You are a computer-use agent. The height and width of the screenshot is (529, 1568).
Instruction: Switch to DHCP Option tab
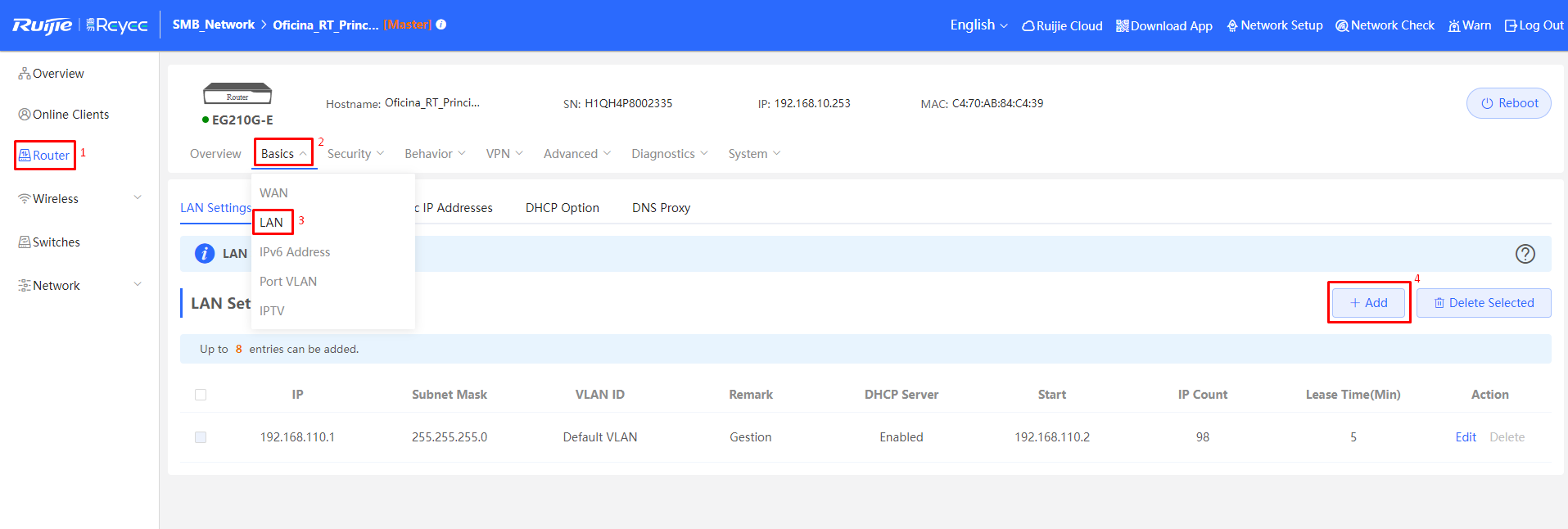point(563,208)
